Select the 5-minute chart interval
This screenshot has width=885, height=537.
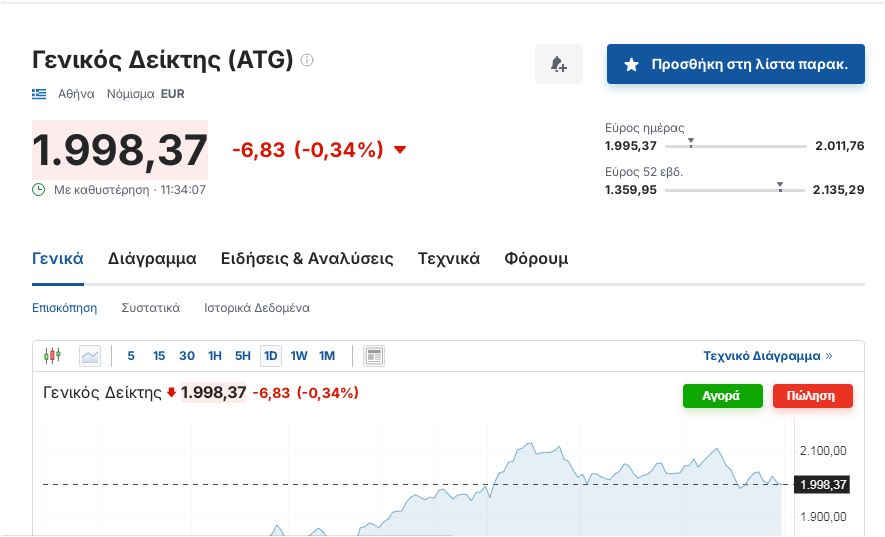131,355
